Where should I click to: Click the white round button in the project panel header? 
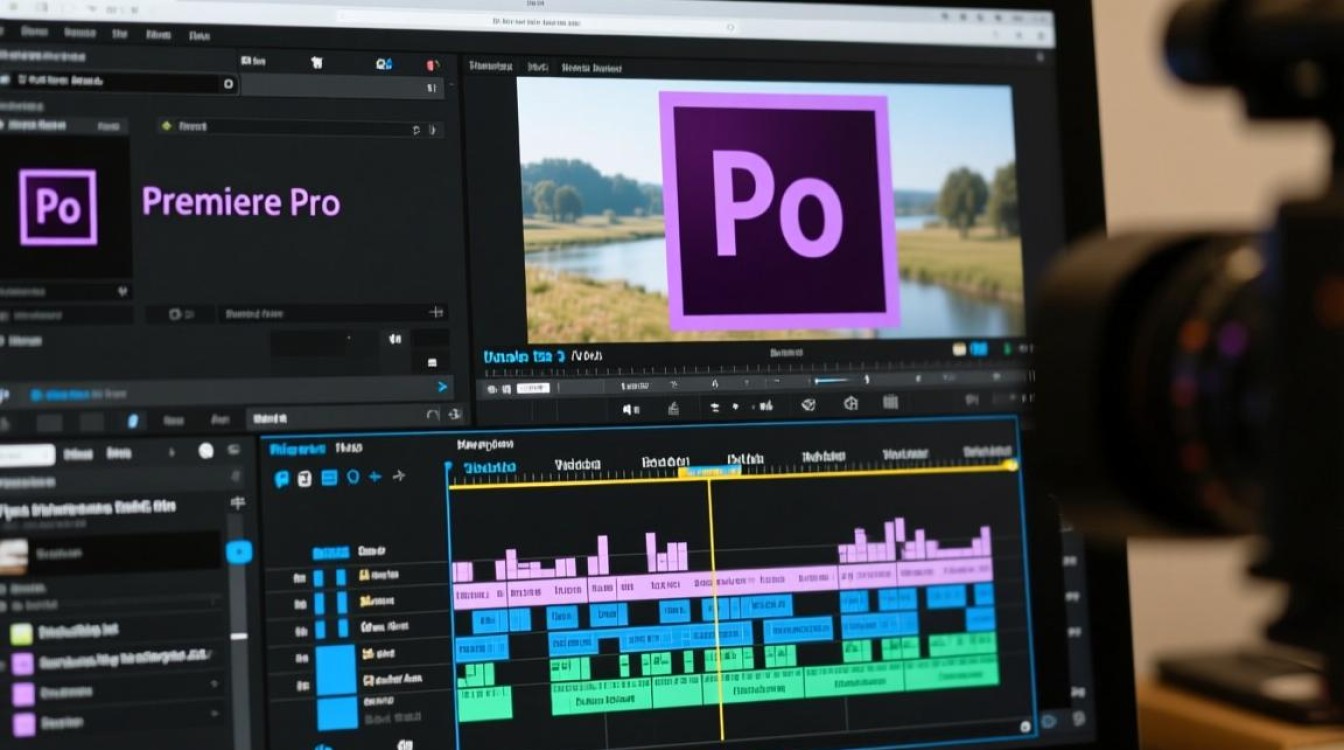point(206,451)
